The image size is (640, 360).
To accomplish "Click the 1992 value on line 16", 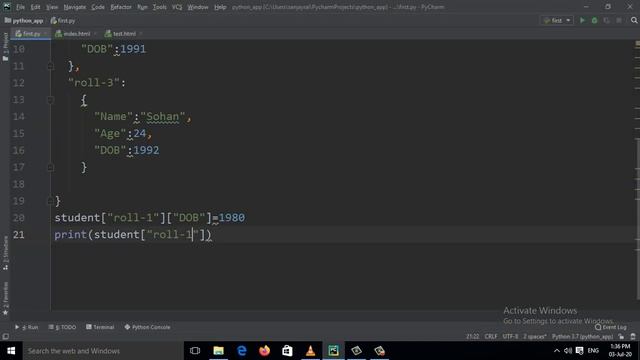I will coord(146,150).
